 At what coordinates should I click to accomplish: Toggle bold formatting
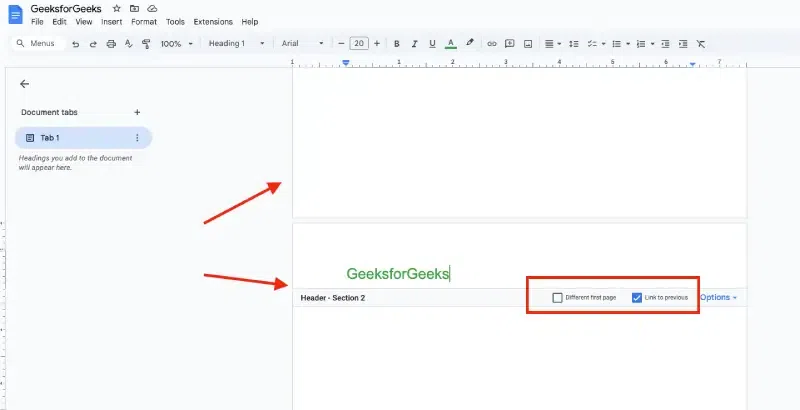pyautogui.click(x=396, y=44)
